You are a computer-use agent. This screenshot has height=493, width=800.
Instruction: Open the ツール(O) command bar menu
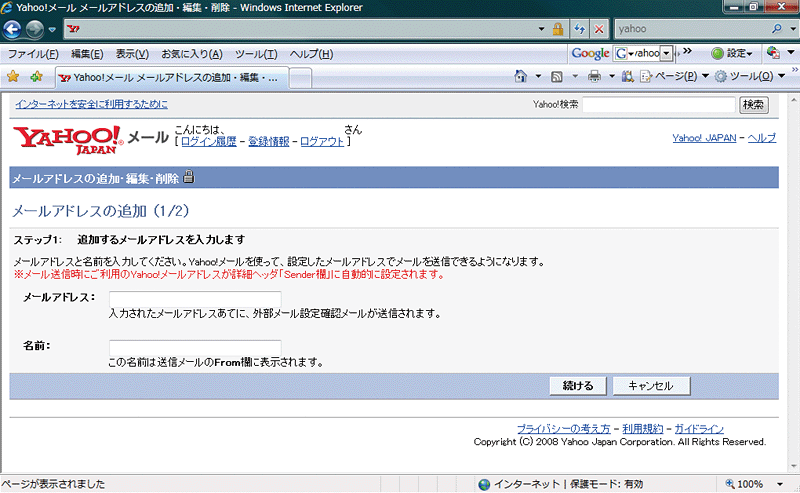[749, 77]
